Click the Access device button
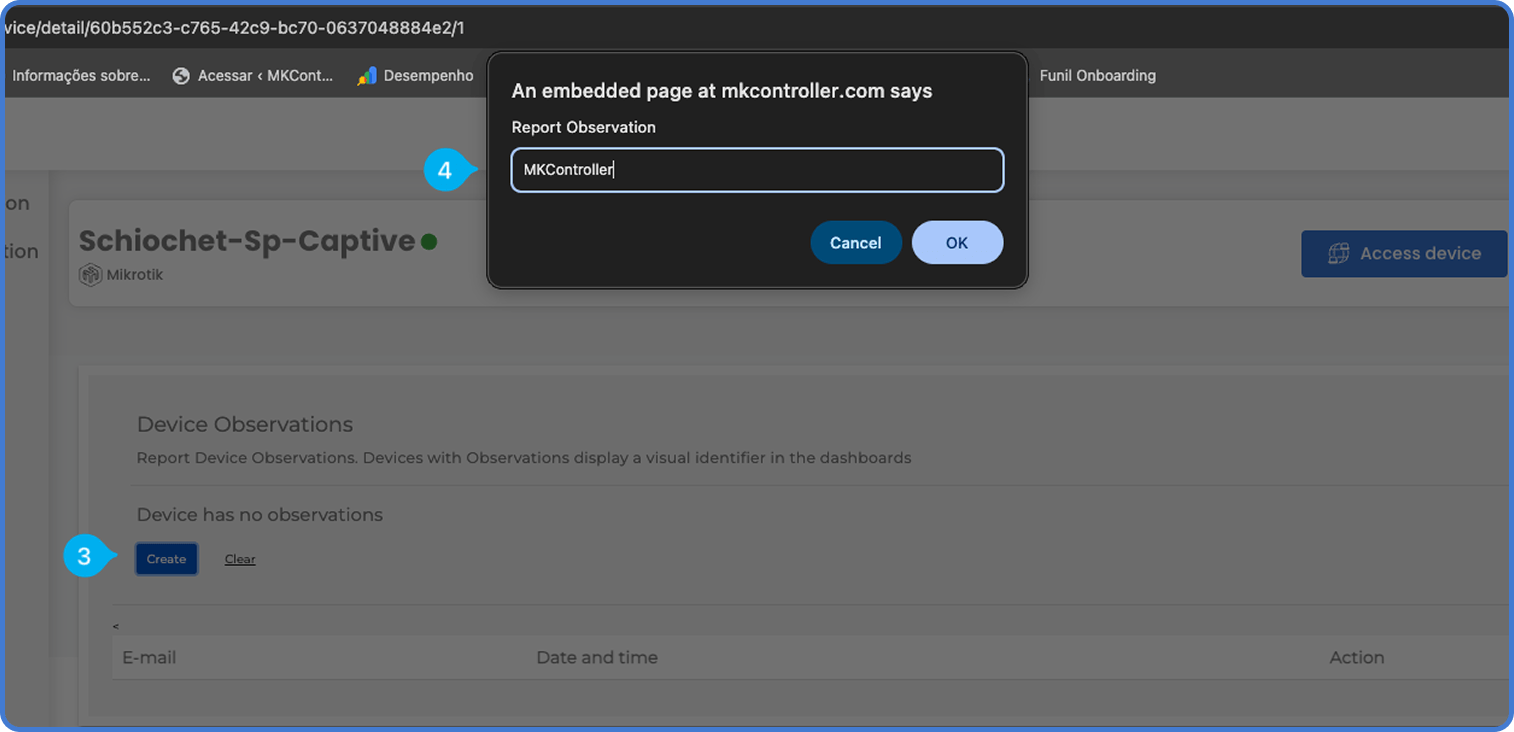The width and height of the screenshot is (1514, 732). click(1404, 254)
